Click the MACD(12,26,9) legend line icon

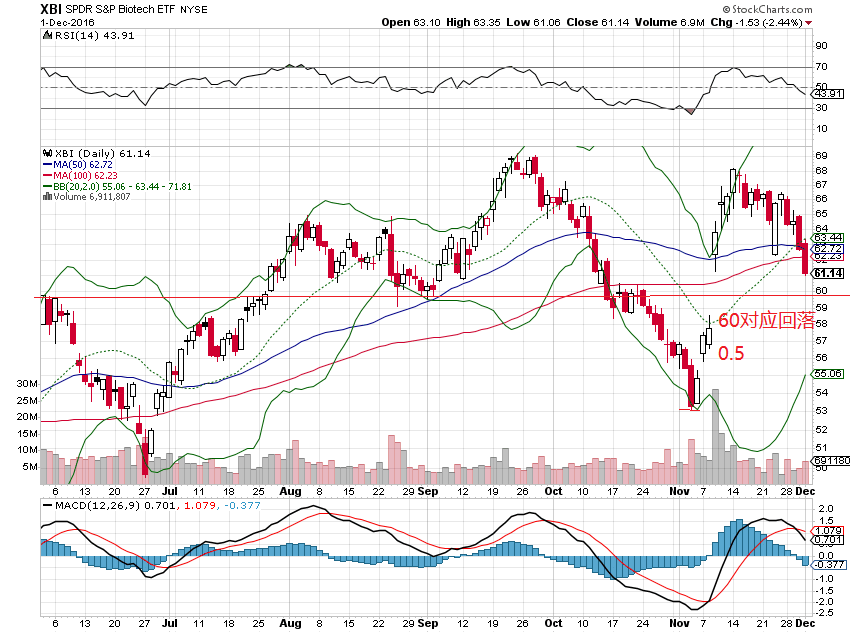(x=46, y=502)
